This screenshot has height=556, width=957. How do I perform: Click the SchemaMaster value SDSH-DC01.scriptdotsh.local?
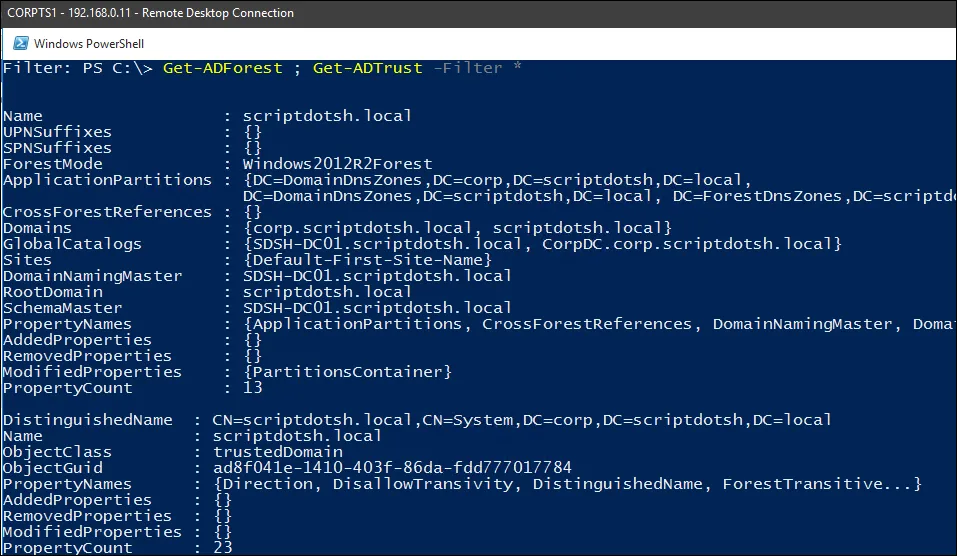tap(377, 308)
